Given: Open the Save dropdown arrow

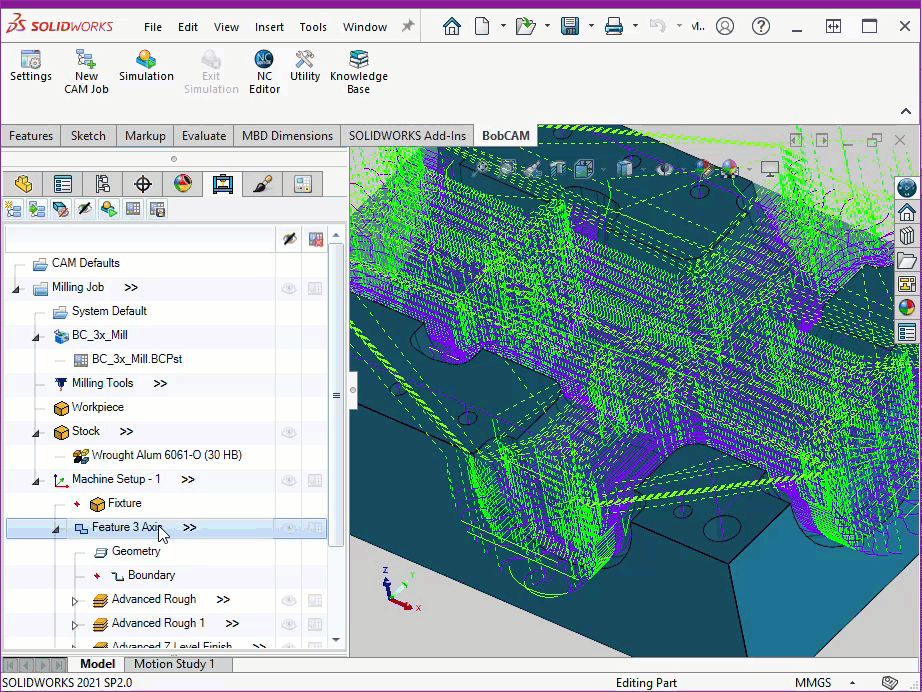Looking at the screenshot, I should coord(591,26).
